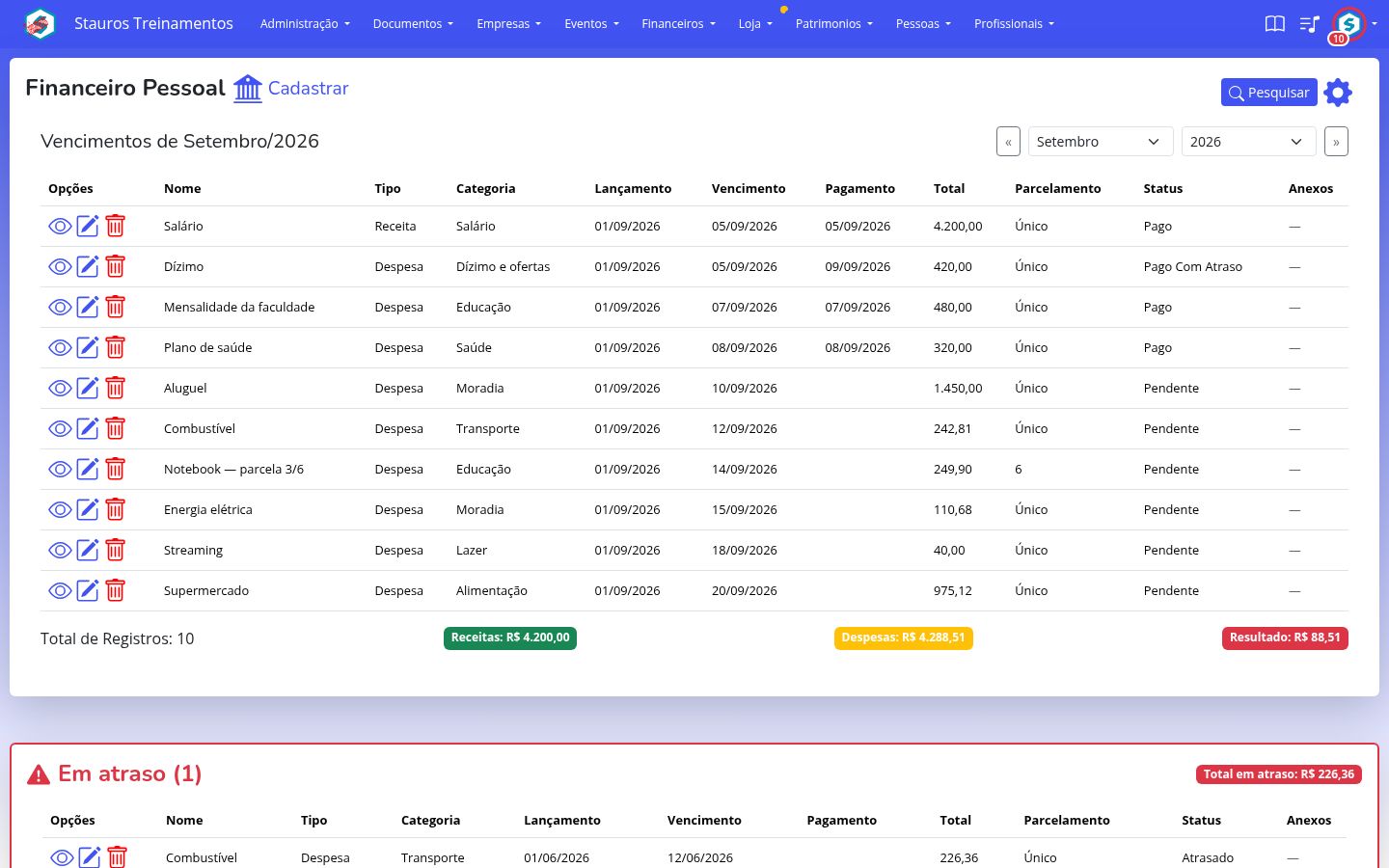The image size is (1389, 868).
Task: Edit the Salário record
Action: point(88,226)
